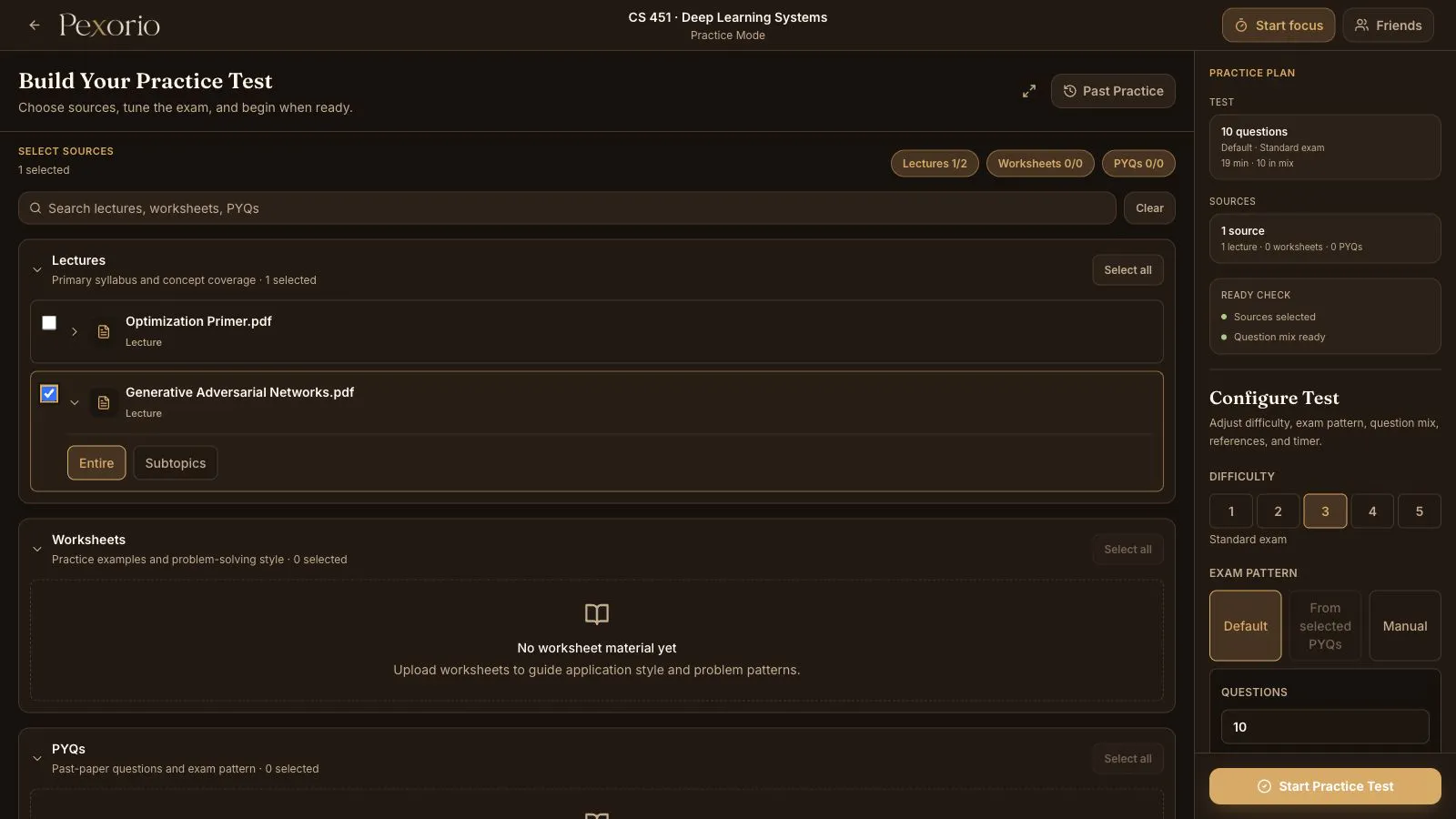Click the search magnifier icon
The height and width of the screenshot is (819, 1456).
(35, 208)
